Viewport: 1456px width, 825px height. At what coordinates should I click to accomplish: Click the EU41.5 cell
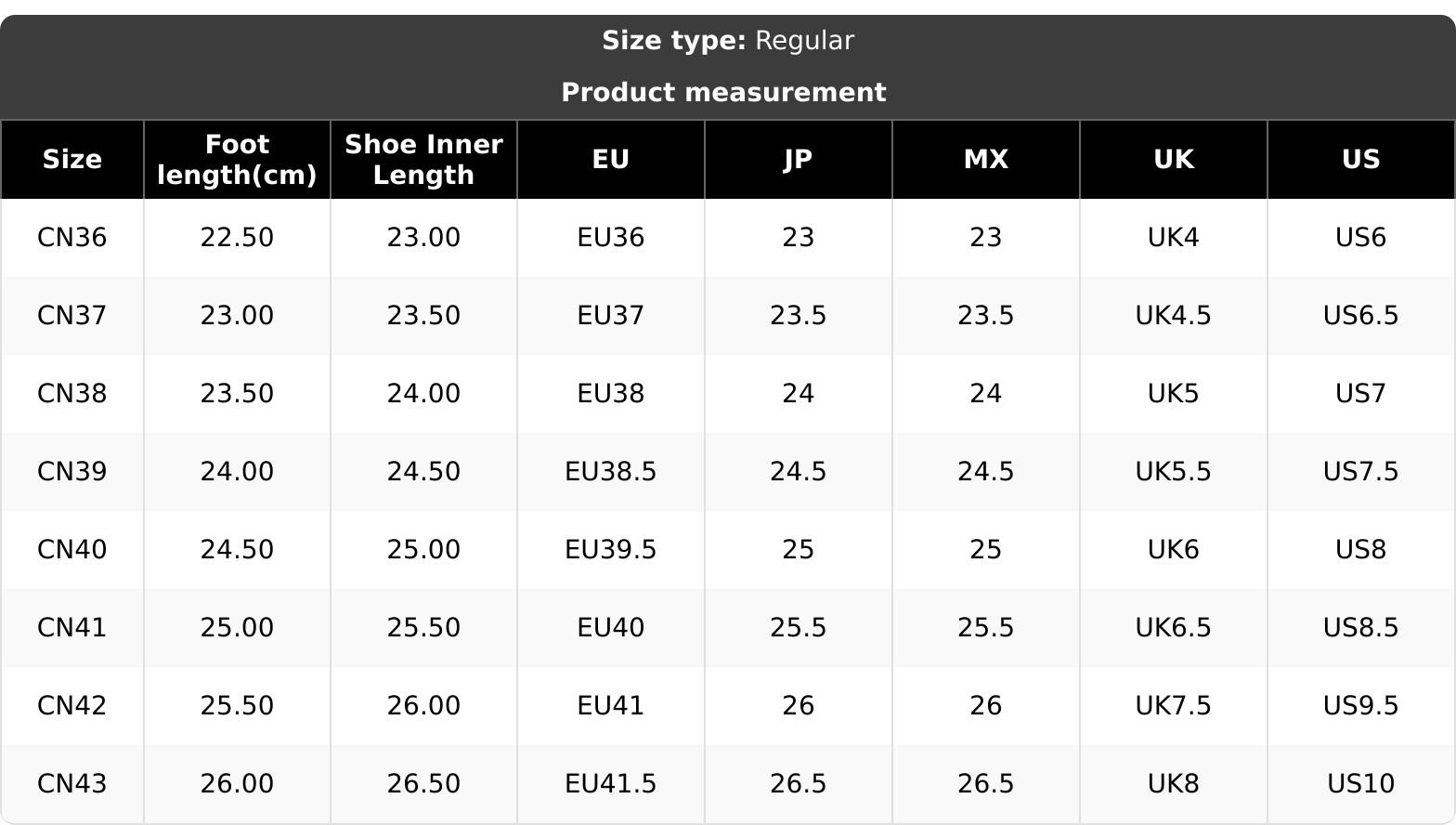click(x=611, y=784)
